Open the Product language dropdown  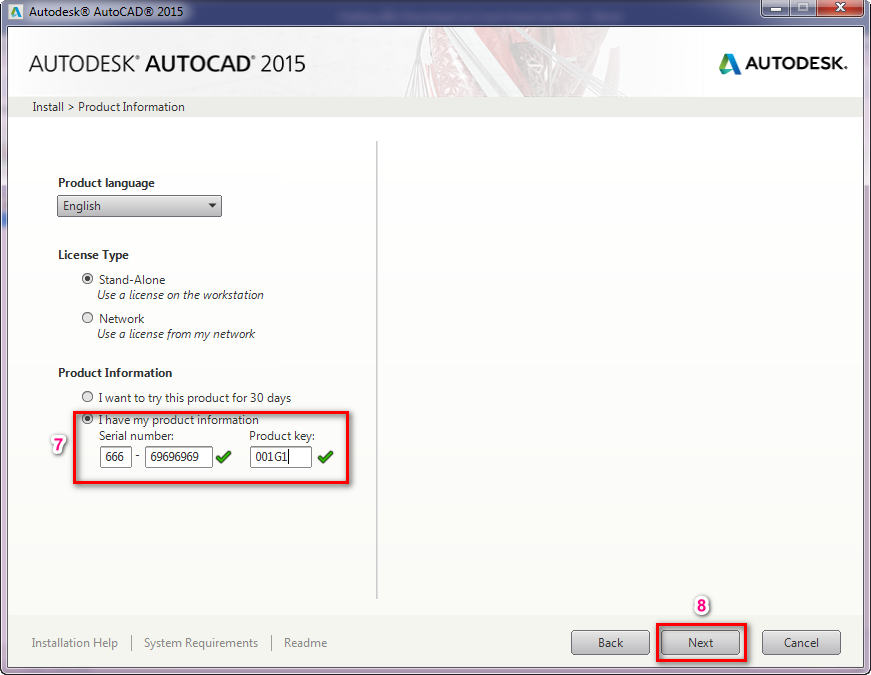coord(139,206)
